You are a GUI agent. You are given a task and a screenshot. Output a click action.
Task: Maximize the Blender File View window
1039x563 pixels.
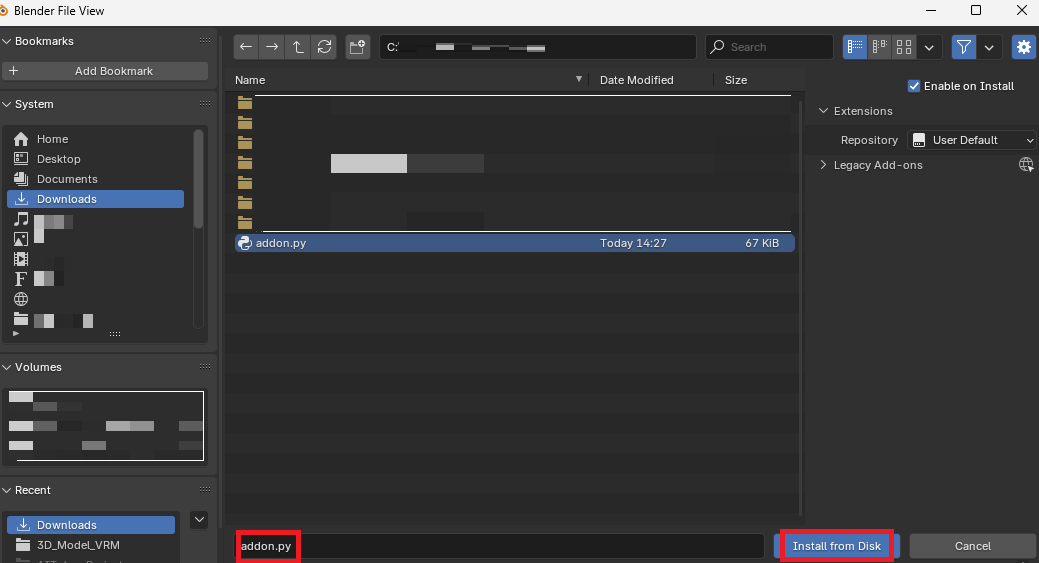pos(976,11)
